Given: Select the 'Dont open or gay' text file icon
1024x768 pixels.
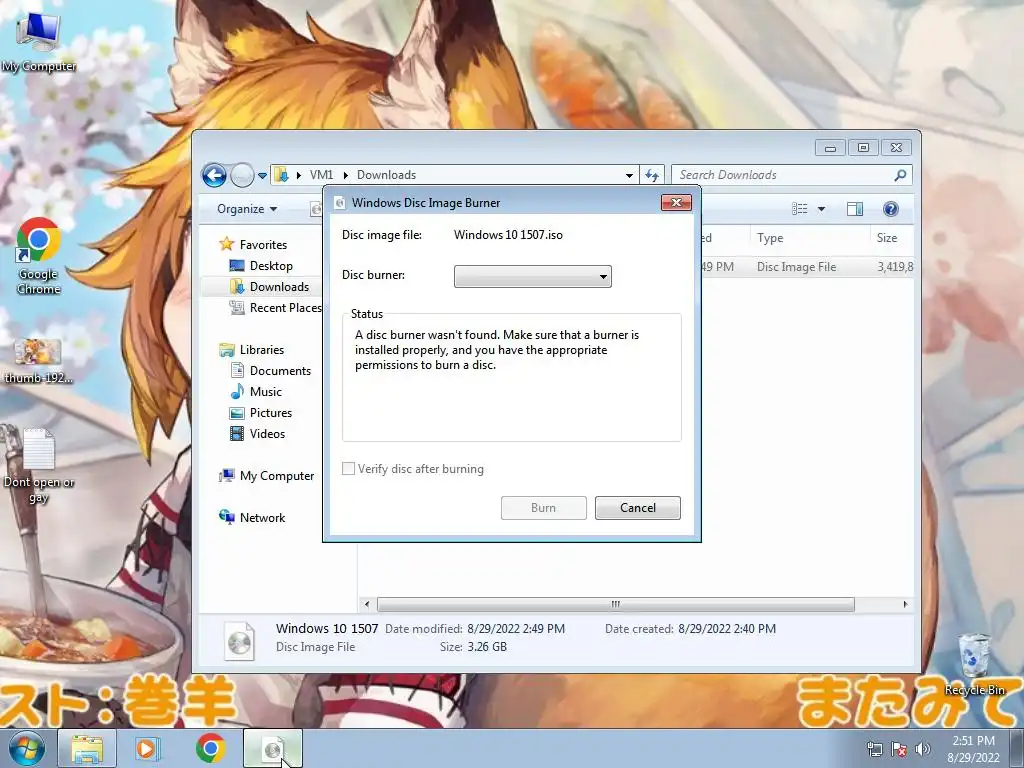Looking at the screenshot, I should (39, 466).
